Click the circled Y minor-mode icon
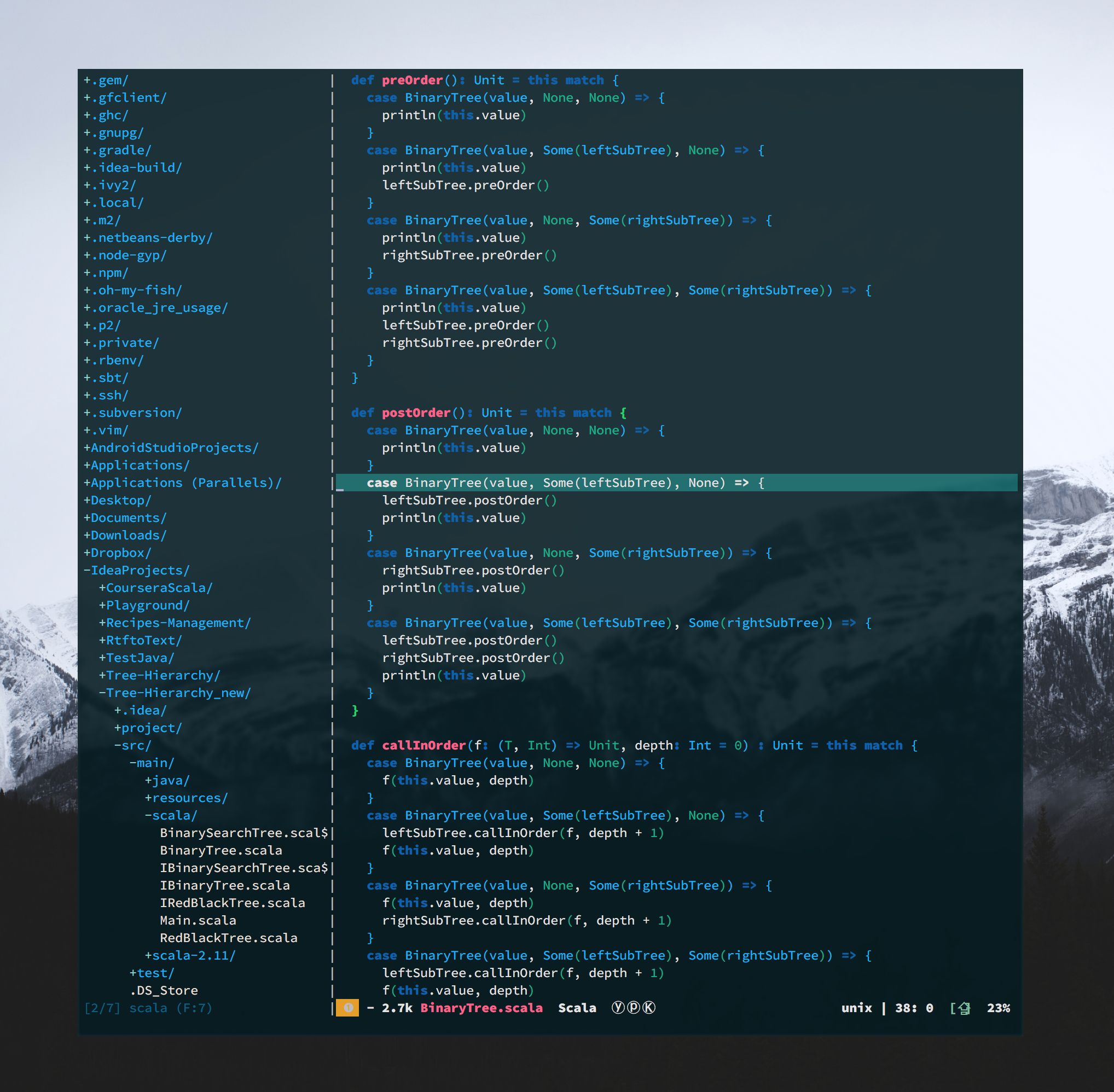 (x=618, y=1008)
